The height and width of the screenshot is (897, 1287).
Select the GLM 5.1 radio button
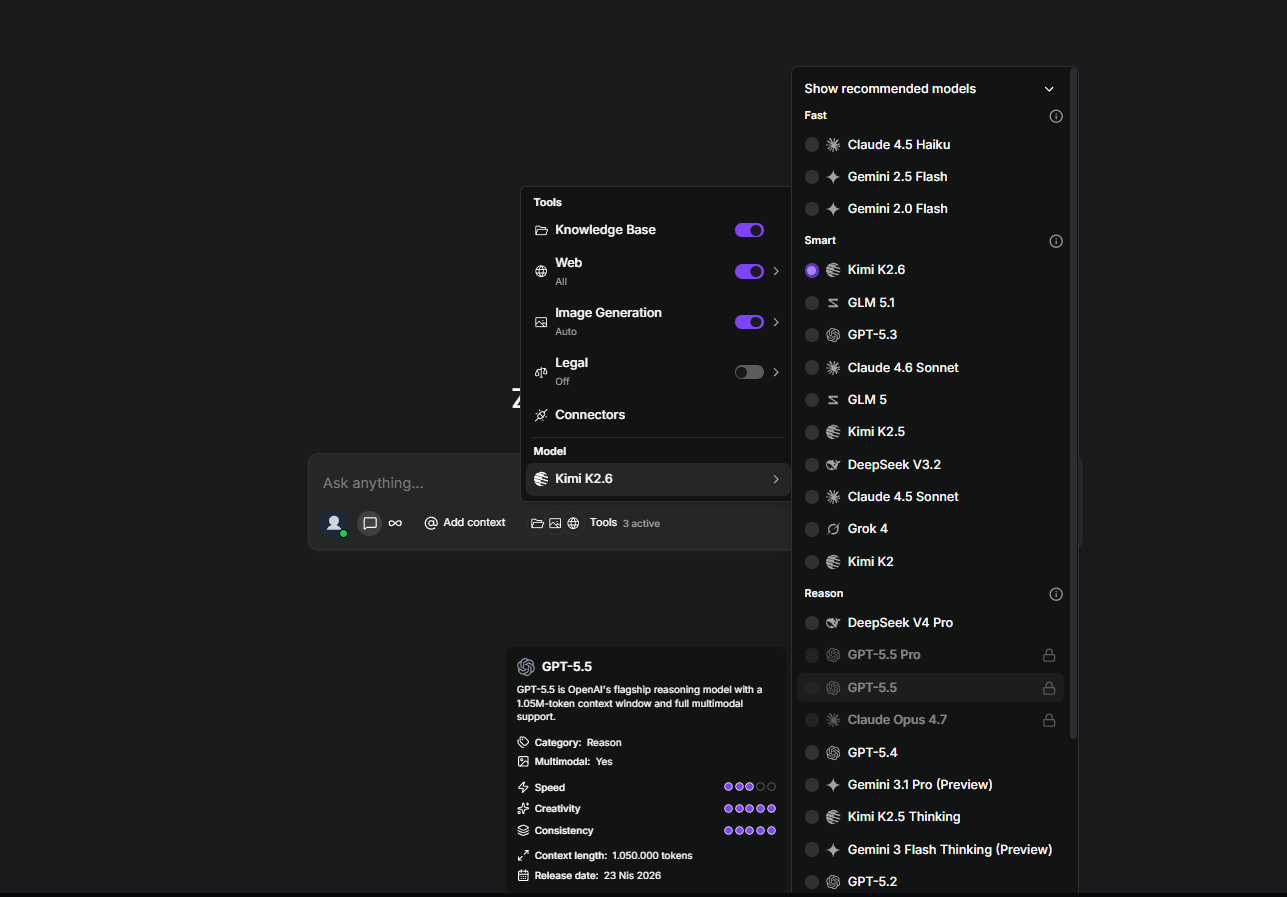coord(812,303)
